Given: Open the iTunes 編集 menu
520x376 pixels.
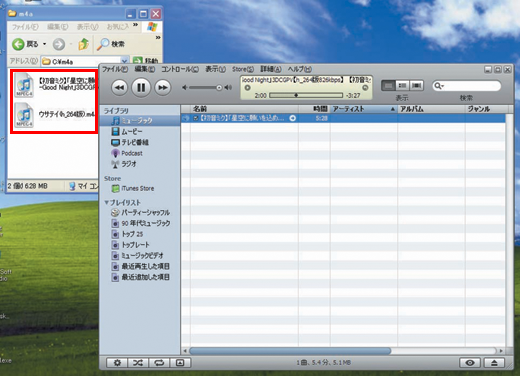Looking at the screenshot, I should 145,69.
